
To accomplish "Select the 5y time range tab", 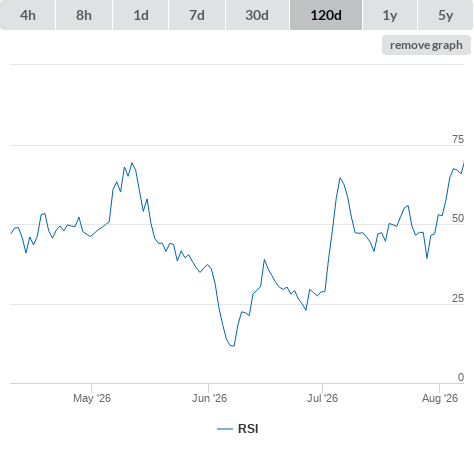I will point(445,15).
